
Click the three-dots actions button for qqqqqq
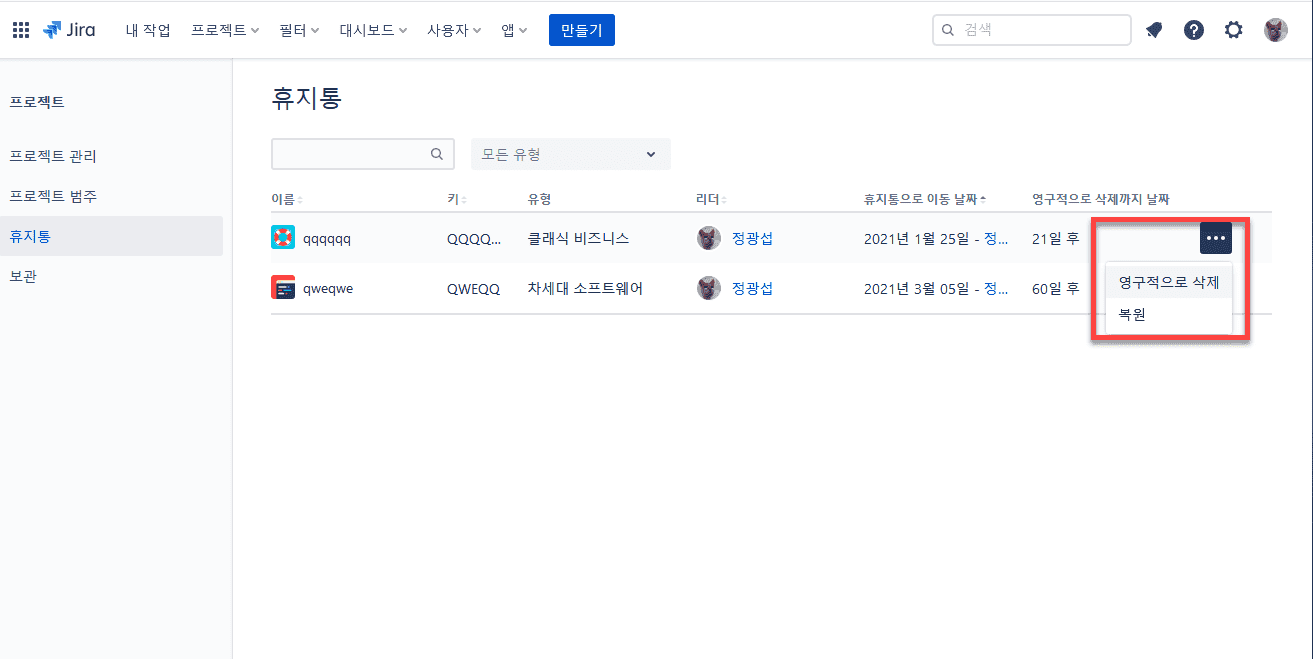pos(1216,238)
